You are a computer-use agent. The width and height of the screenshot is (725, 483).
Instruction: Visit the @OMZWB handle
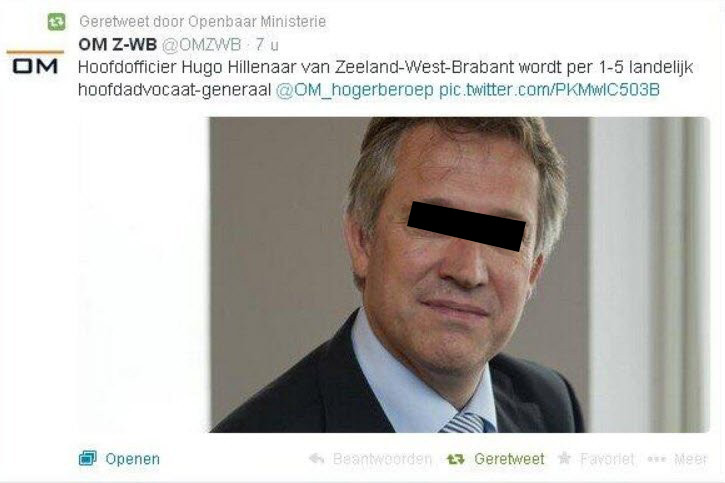click(201, 44)
